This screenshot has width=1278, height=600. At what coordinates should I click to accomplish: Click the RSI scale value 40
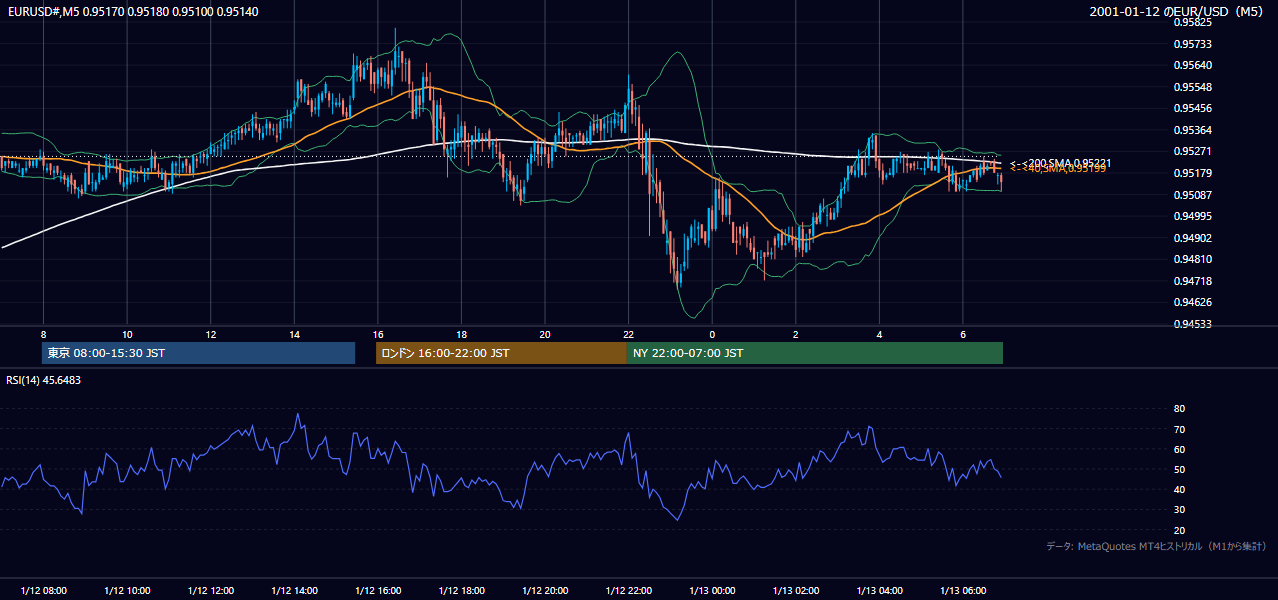pos(1179,490)
